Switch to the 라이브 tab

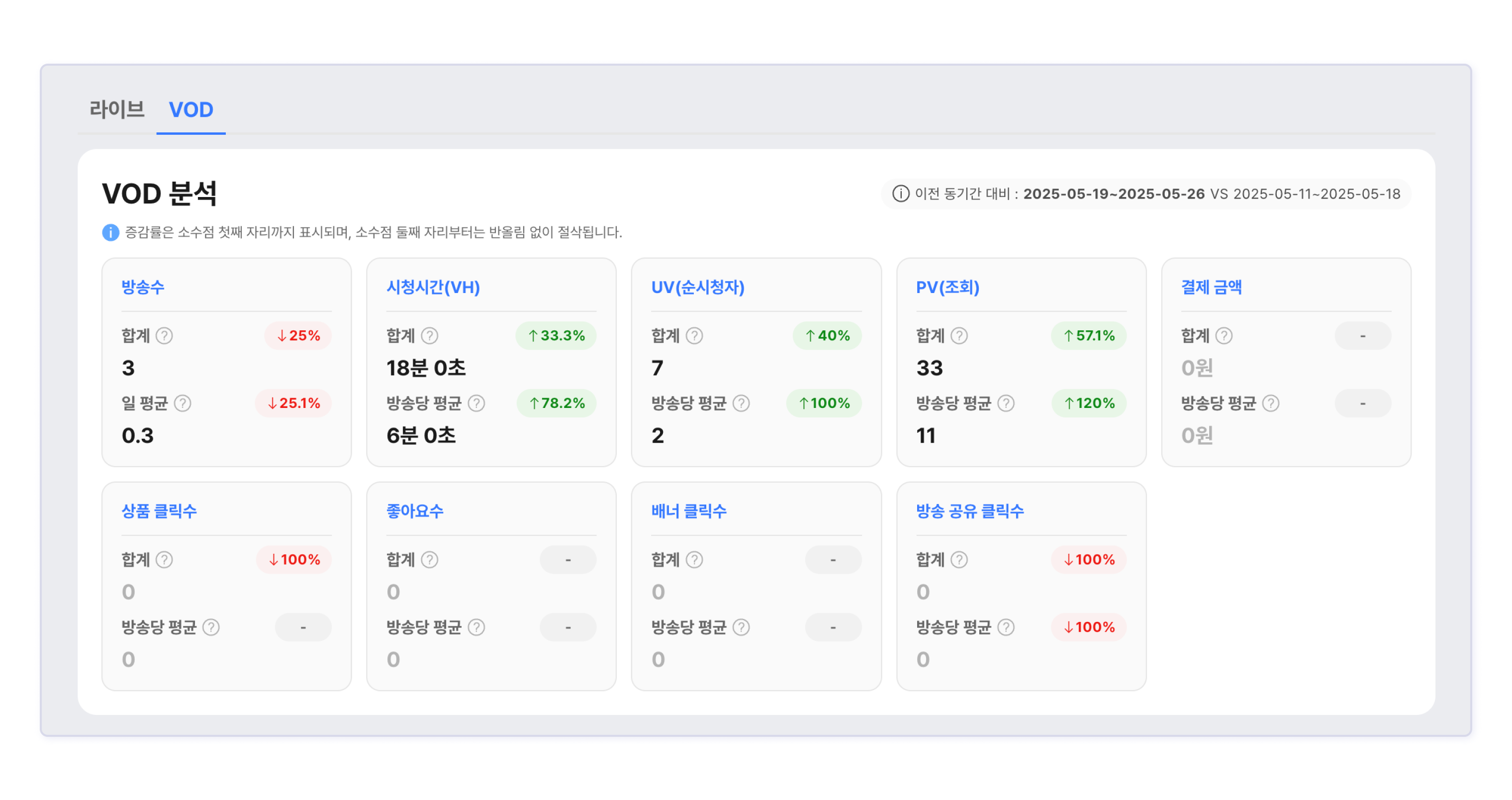117,109
